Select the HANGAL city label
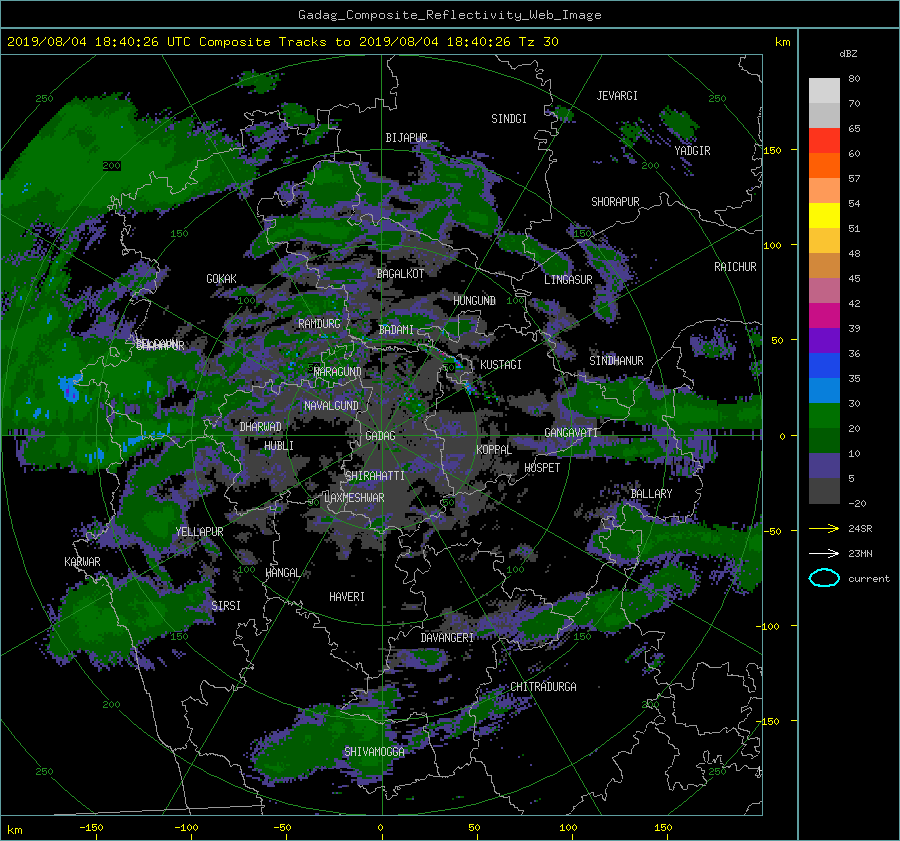 [x=283, y=573]
